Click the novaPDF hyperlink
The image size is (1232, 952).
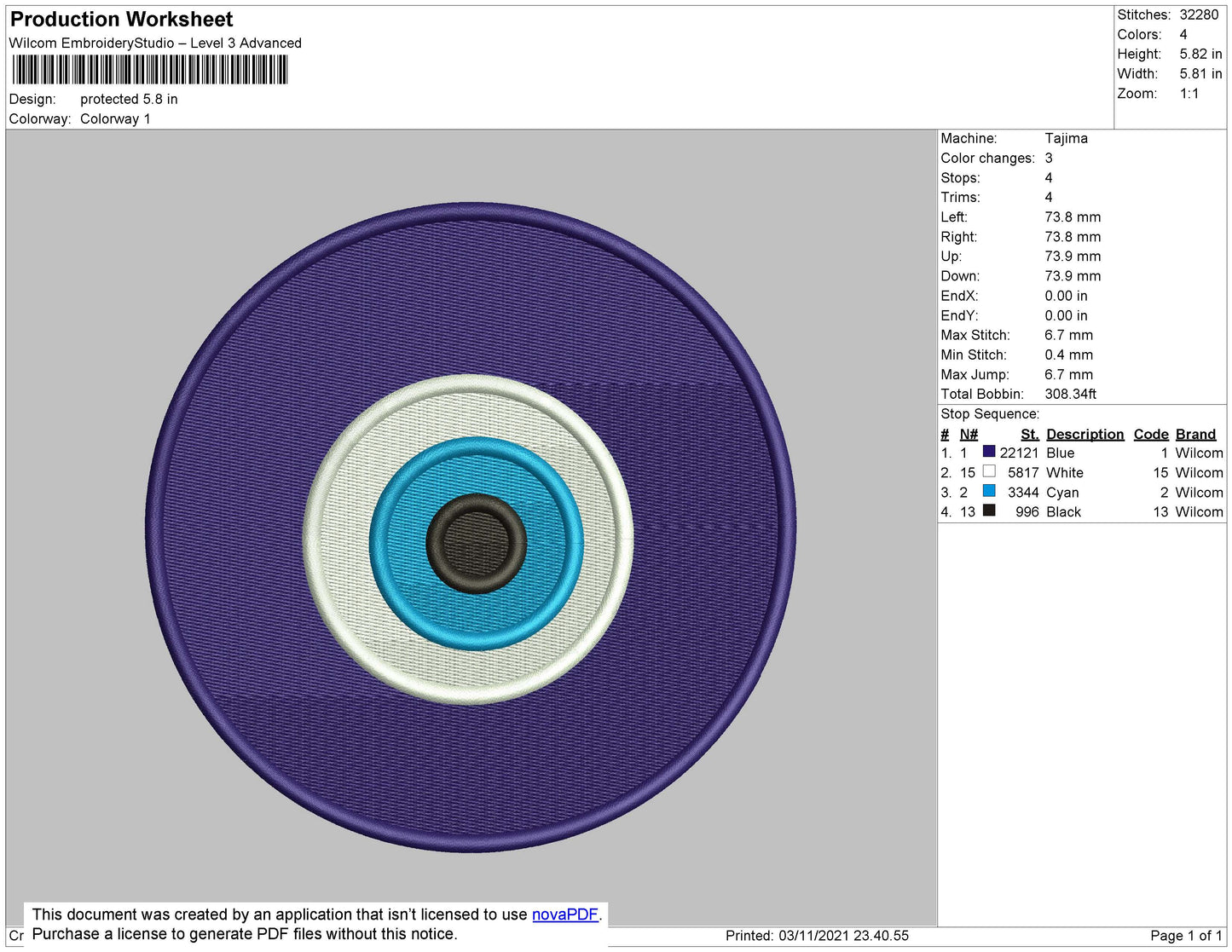pyautogui.click(x=565, y=914)
